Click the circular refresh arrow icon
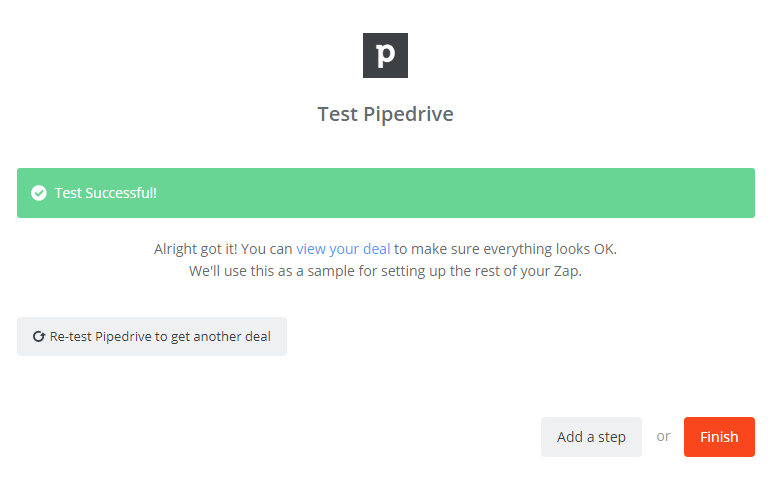 [x=39, y=337]
